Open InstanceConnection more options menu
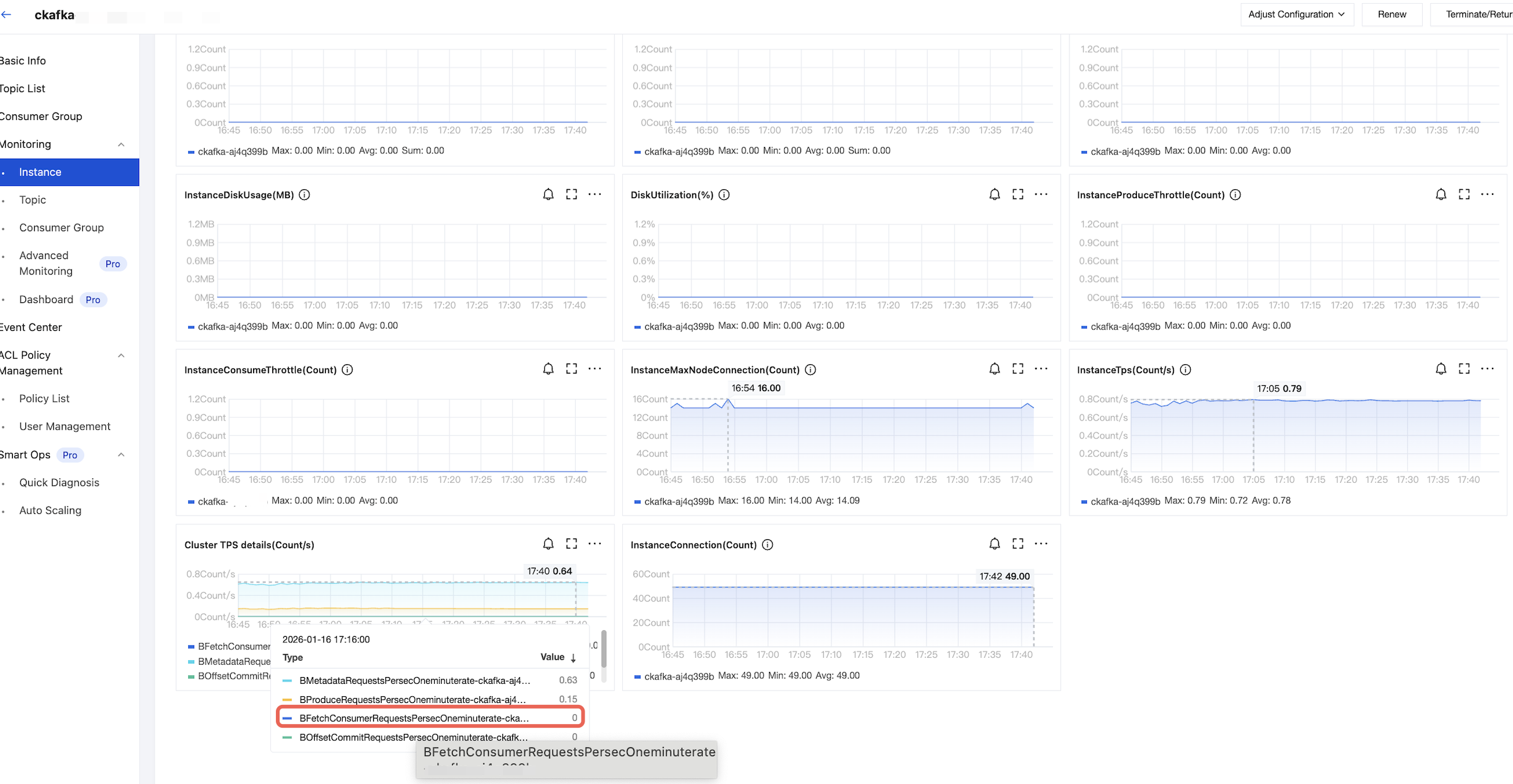Viewport: 1513px width, 784px height. point(1041,544)
